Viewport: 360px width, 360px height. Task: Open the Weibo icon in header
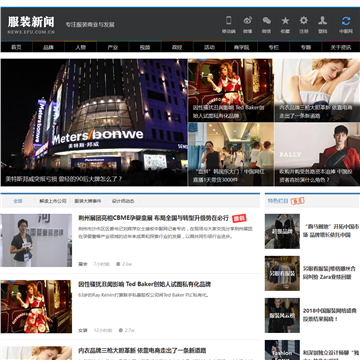[x=248, y=20]
